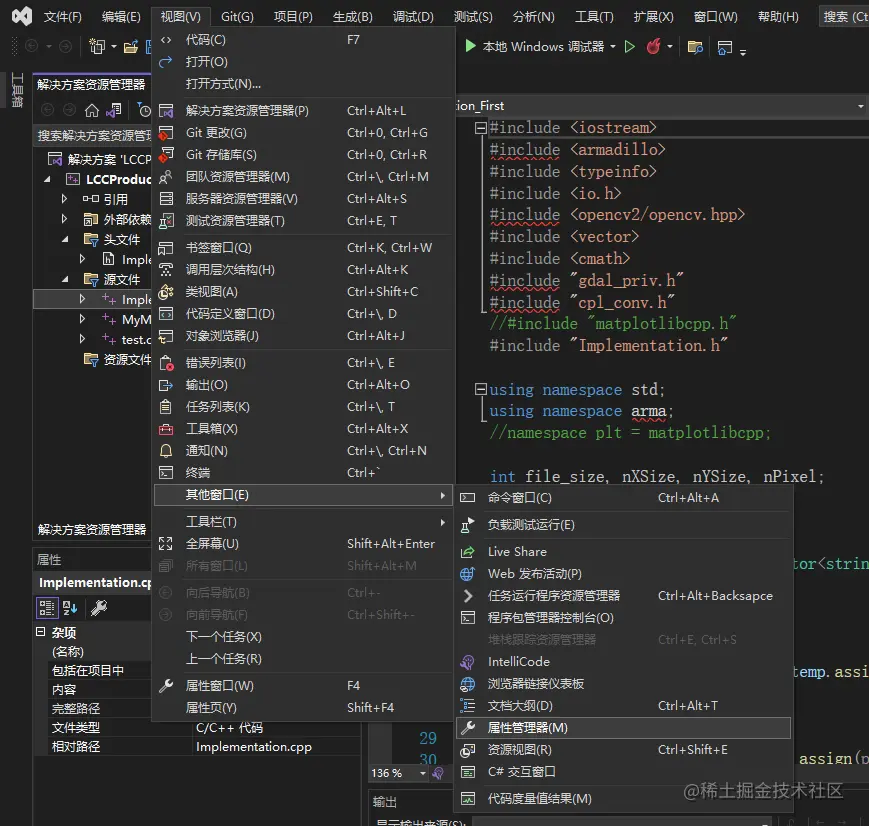
Task: Open 属性窗口(W) menu entry
Action: (x=303, y=686)
